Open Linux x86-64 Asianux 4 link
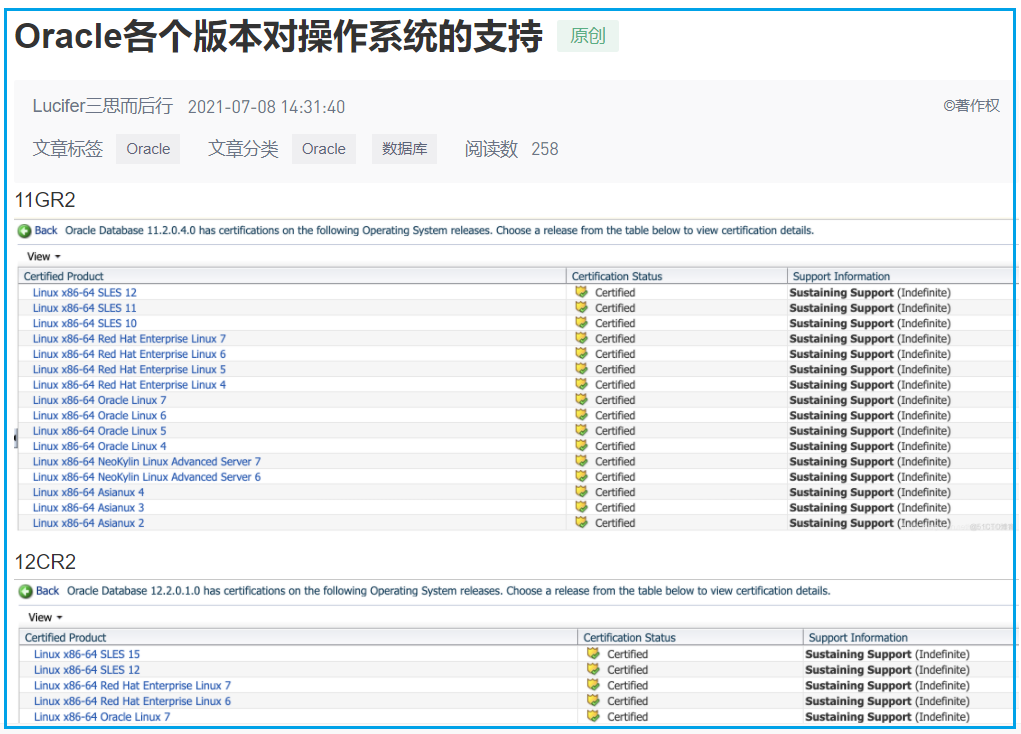 tap(89, 492)
